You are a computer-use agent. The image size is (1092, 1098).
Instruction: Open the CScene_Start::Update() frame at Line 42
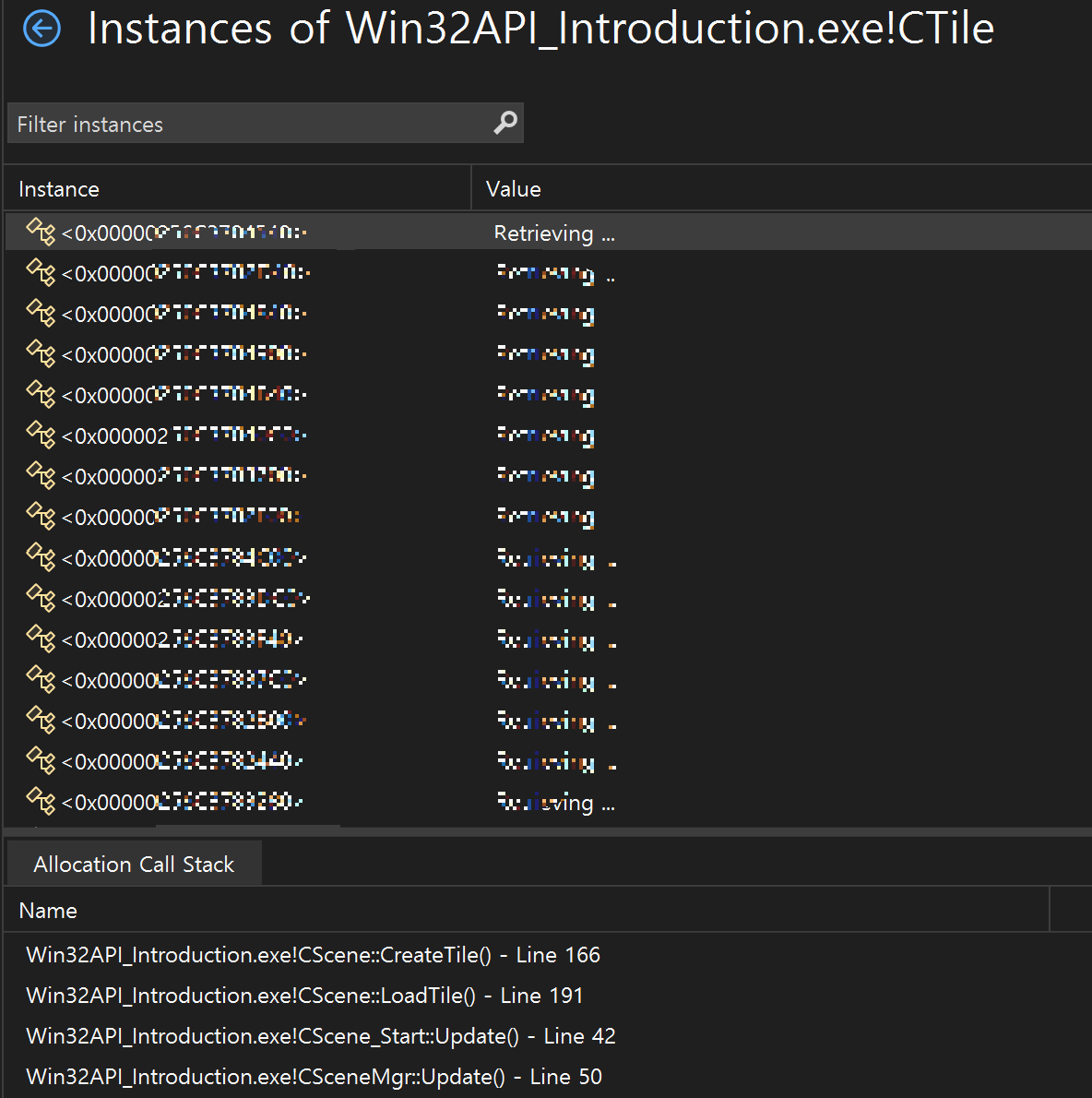(x=319, y=1035)
